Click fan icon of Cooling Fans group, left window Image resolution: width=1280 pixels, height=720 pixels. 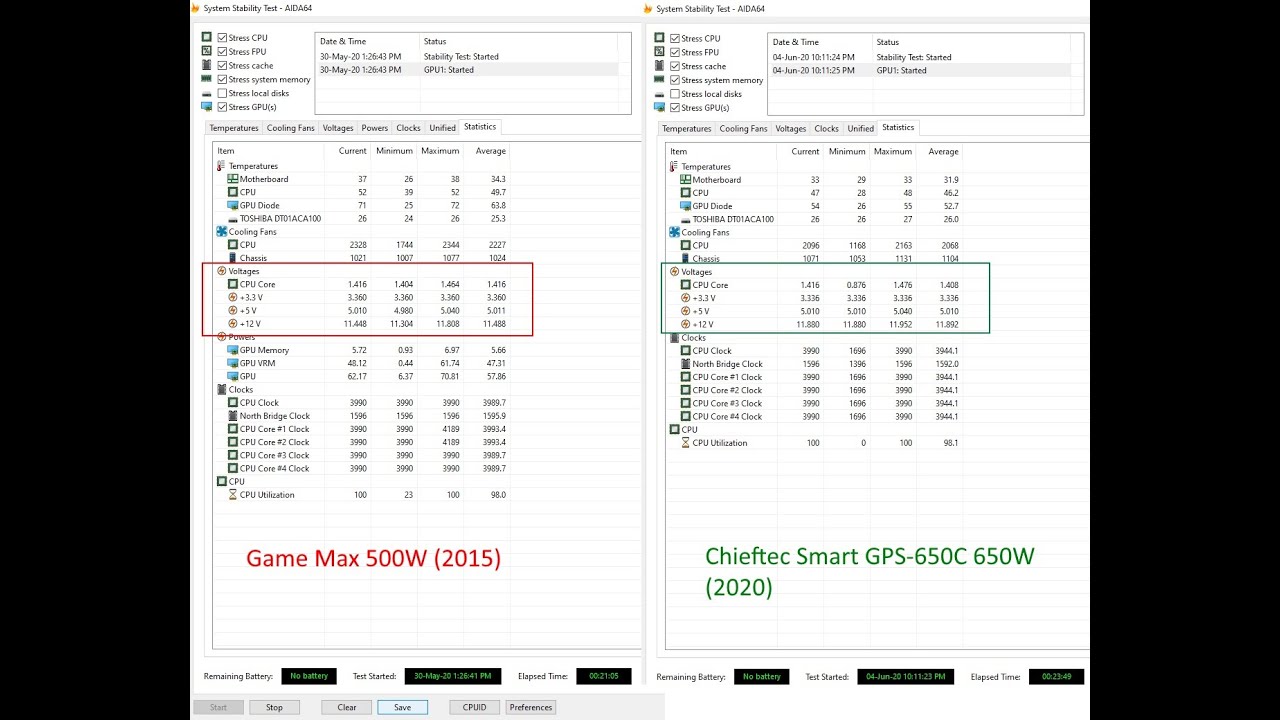click(x=221, y=231)
